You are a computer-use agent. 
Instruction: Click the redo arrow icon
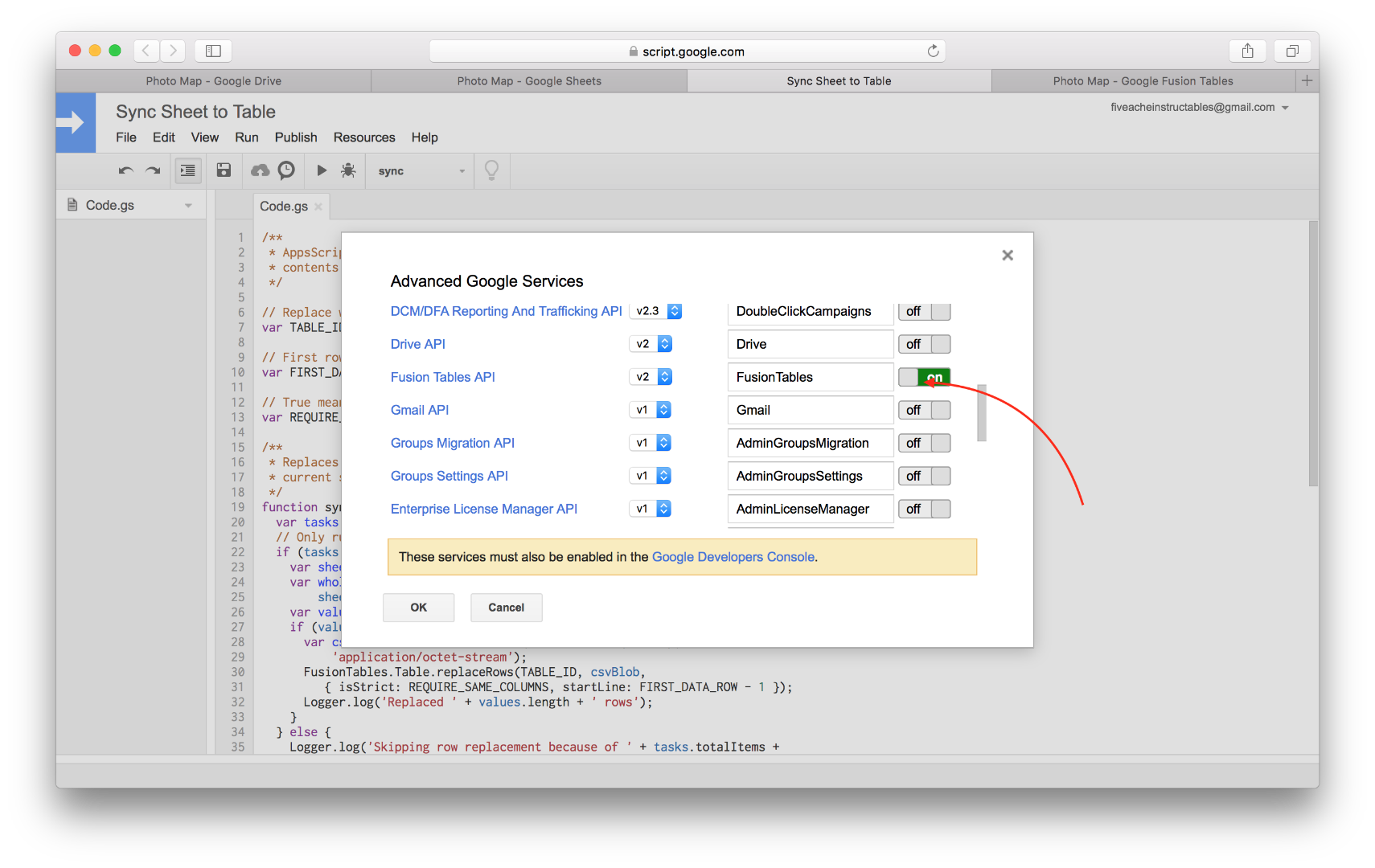click(x=154, y=170)
